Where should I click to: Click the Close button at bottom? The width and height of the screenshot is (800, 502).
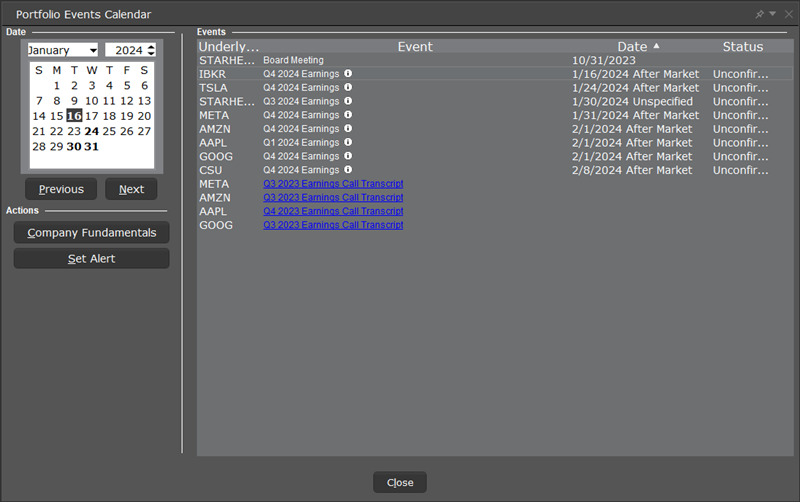point(400,483)
